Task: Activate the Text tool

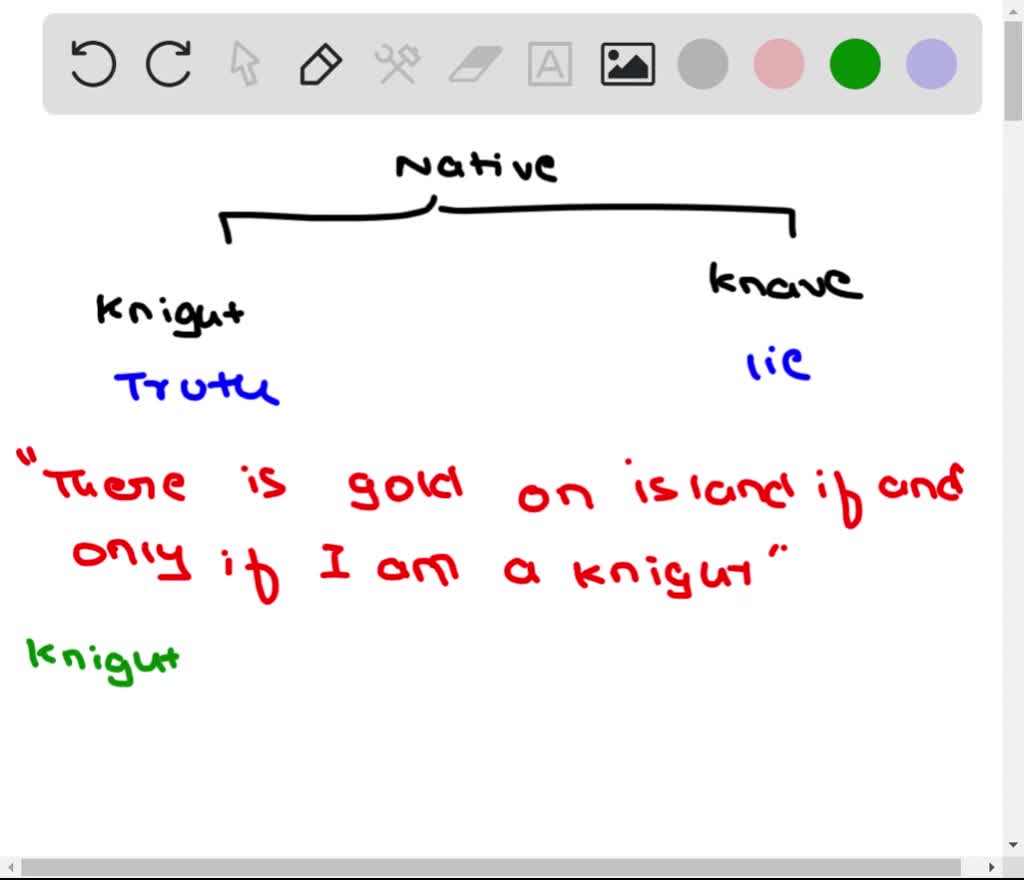Action: 549,63
